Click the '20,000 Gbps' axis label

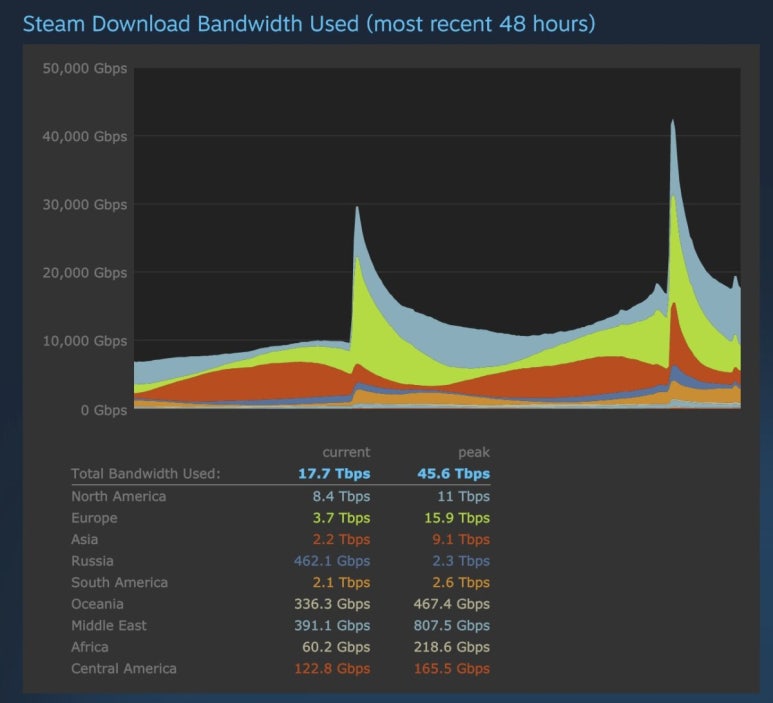click(85, 272)
